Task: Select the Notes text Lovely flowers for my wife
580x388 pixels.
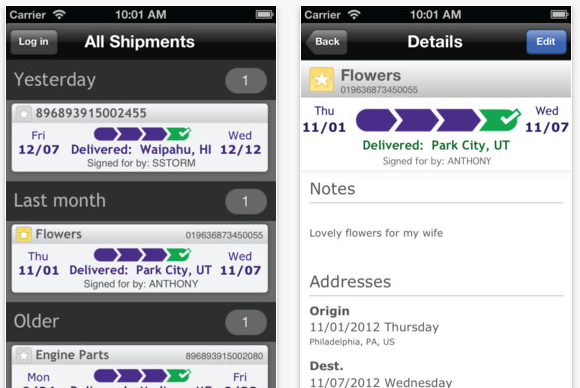Action: click(376, 233)
